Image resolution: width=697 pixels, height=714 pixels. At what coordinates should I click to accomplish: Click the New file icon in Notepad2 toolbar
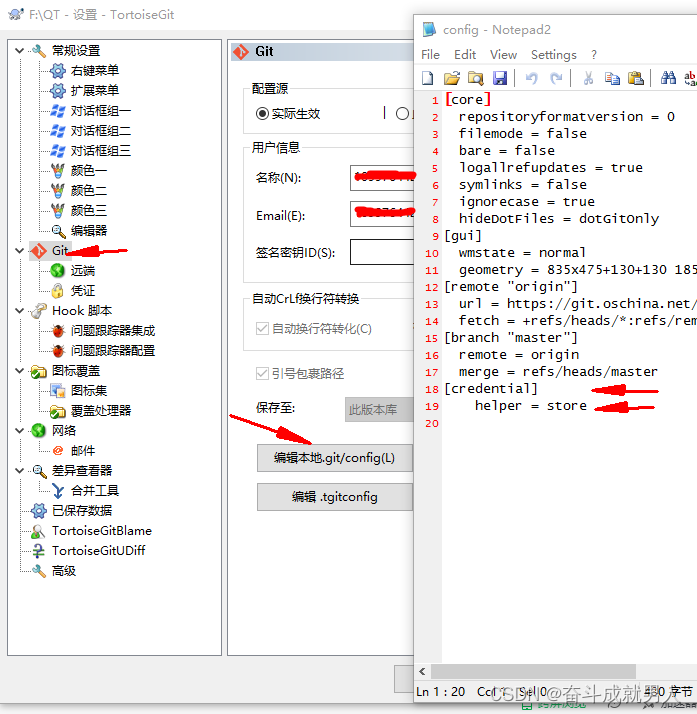pyautogui.click(x=427, y=78)
